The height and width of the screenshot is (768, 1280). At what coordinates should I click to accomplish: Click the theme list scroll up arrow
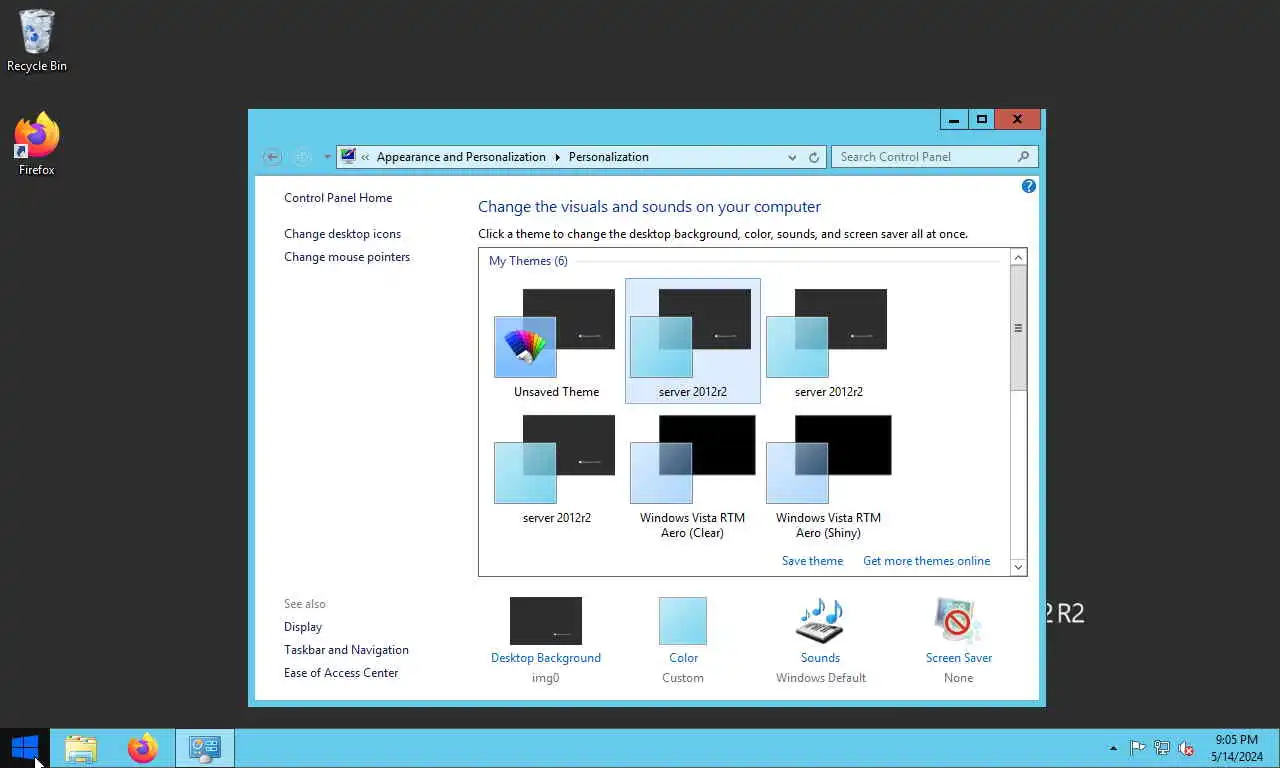1018,258
